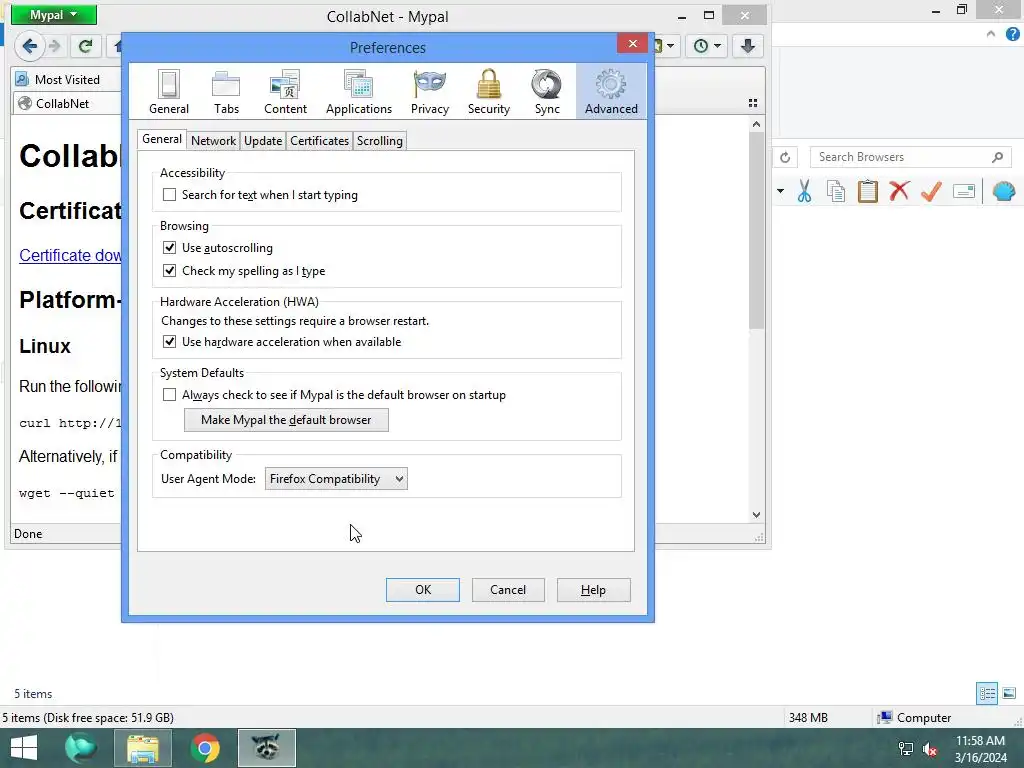Screen dimensions: 1024x768
Task: Click the Copy icon in file manager
Action: coord(836,191)
